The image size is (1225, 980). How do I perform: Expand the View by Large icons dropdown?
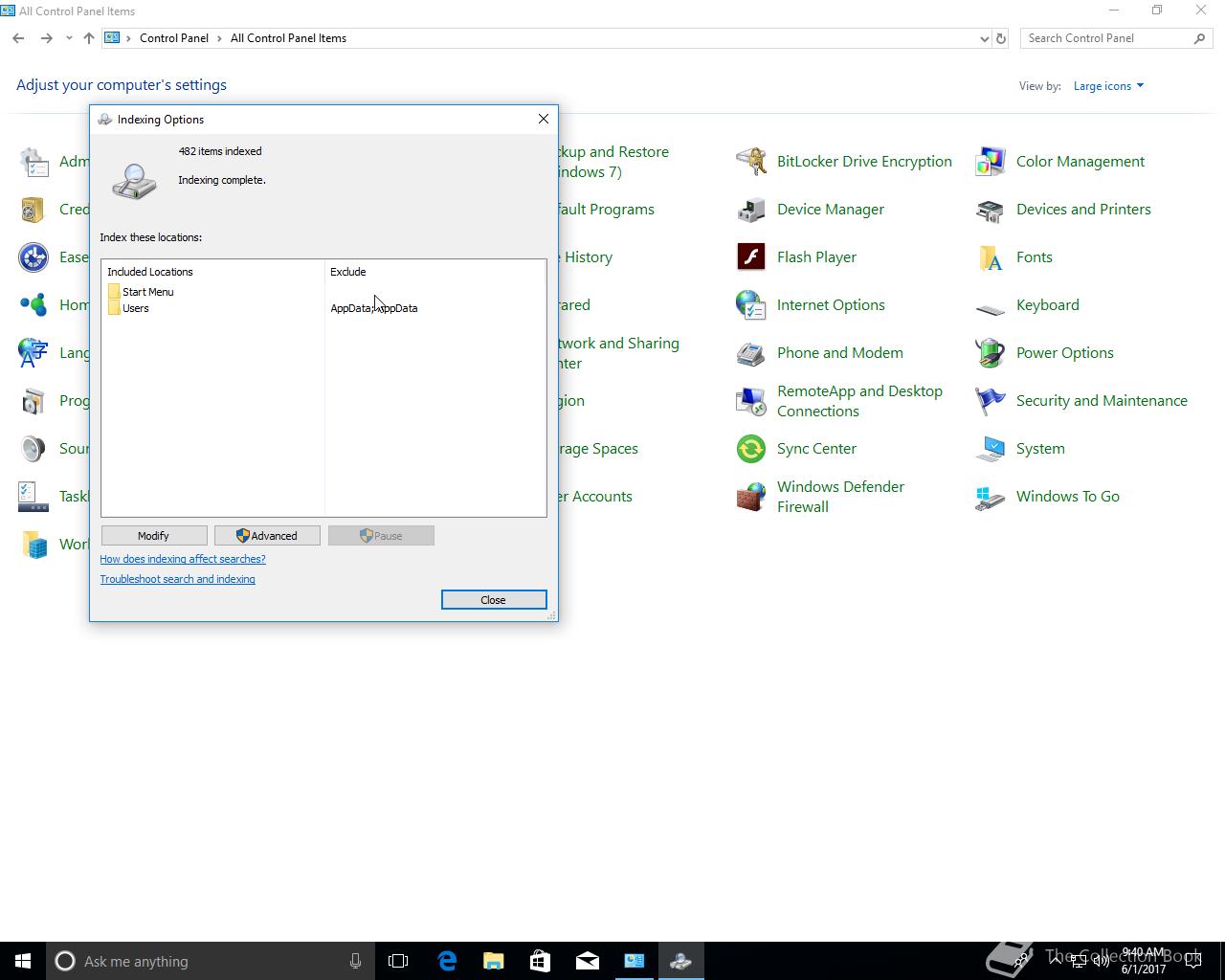pyautogui.click(x=1108, y=86)
